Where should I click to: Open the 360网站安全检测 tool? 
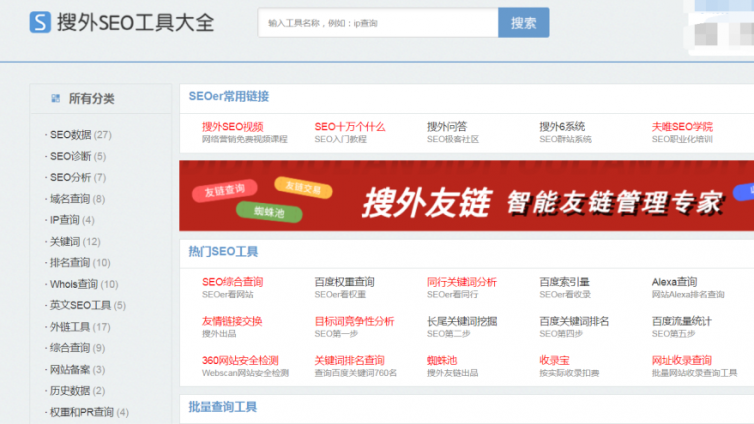point(240,361)
